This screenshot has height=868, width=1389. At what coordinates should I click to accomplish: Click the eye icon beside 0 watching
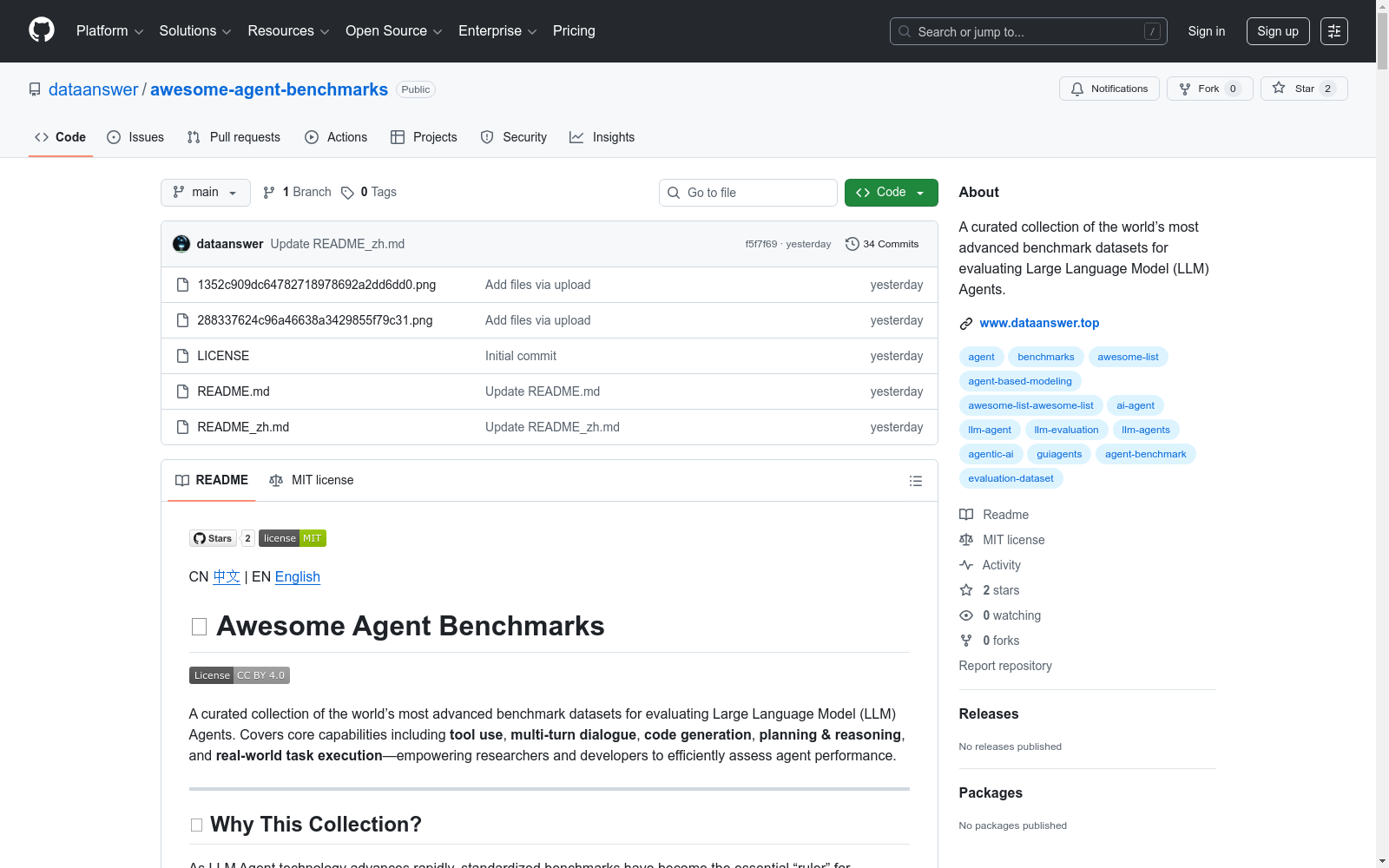point(966,615)
